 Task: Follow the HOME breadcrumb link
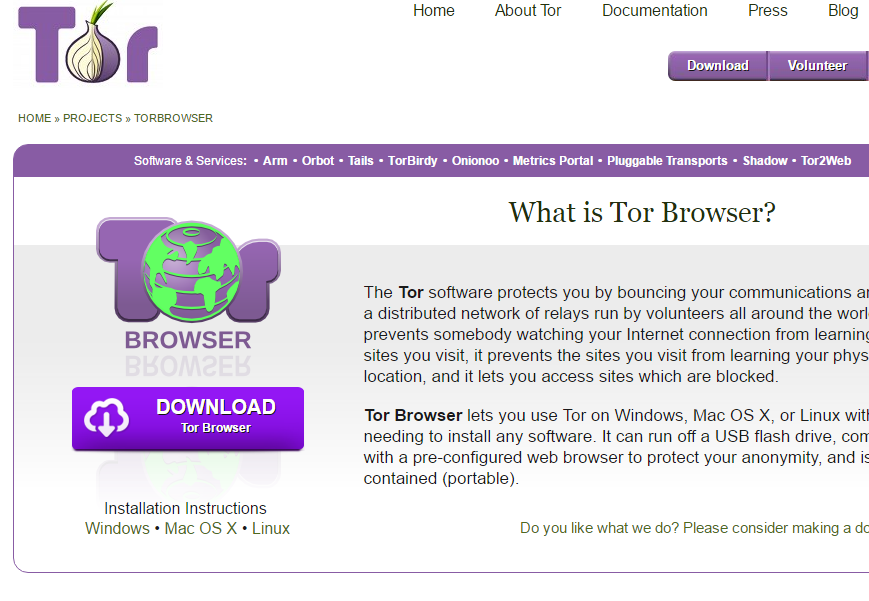[34, 118]
